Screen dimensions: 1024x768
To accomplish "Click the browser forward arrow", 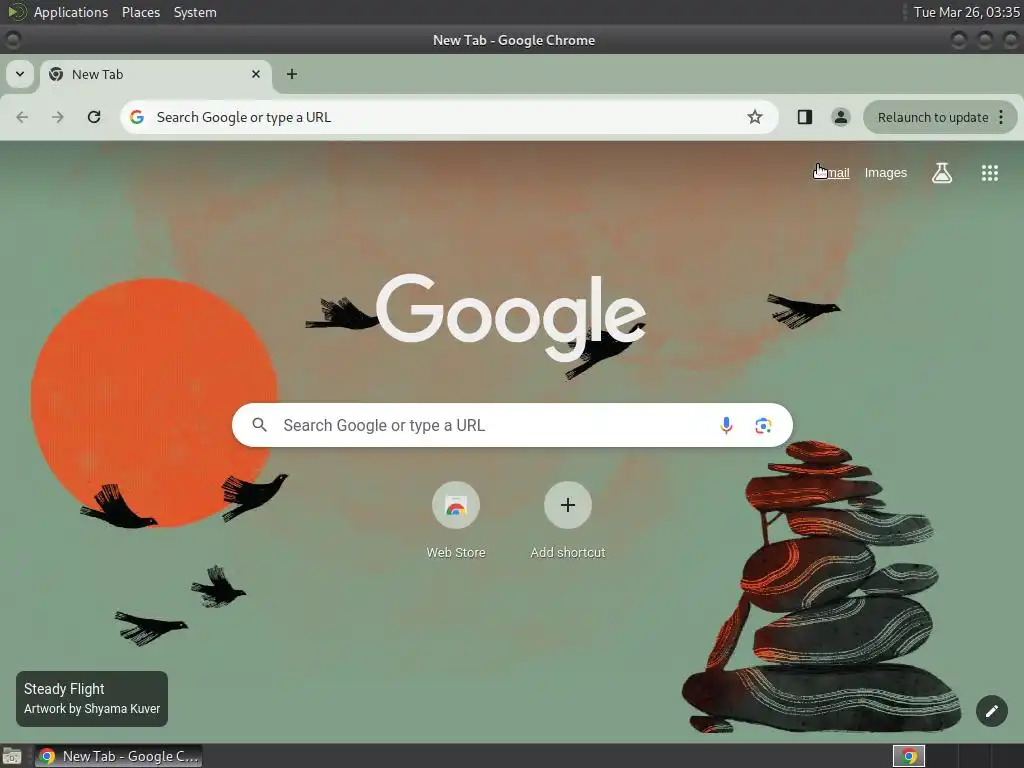I will click(x=58, y=117).
